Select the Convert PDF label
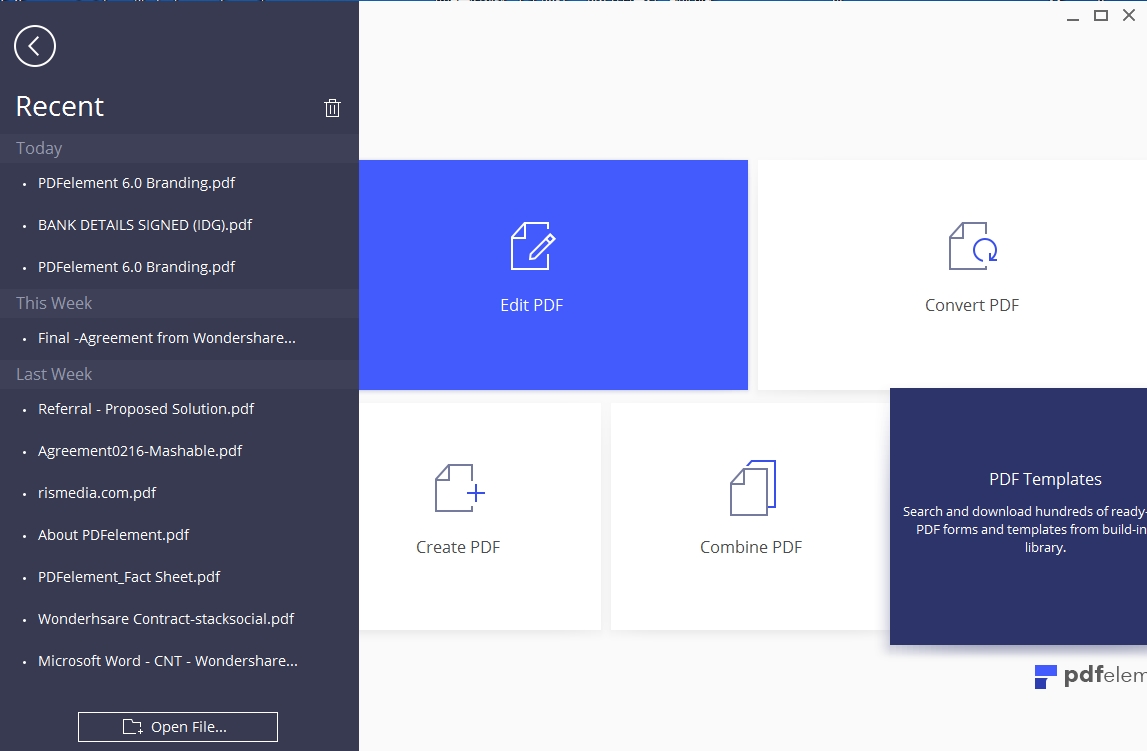1147x751 pixels. point(971,305)
